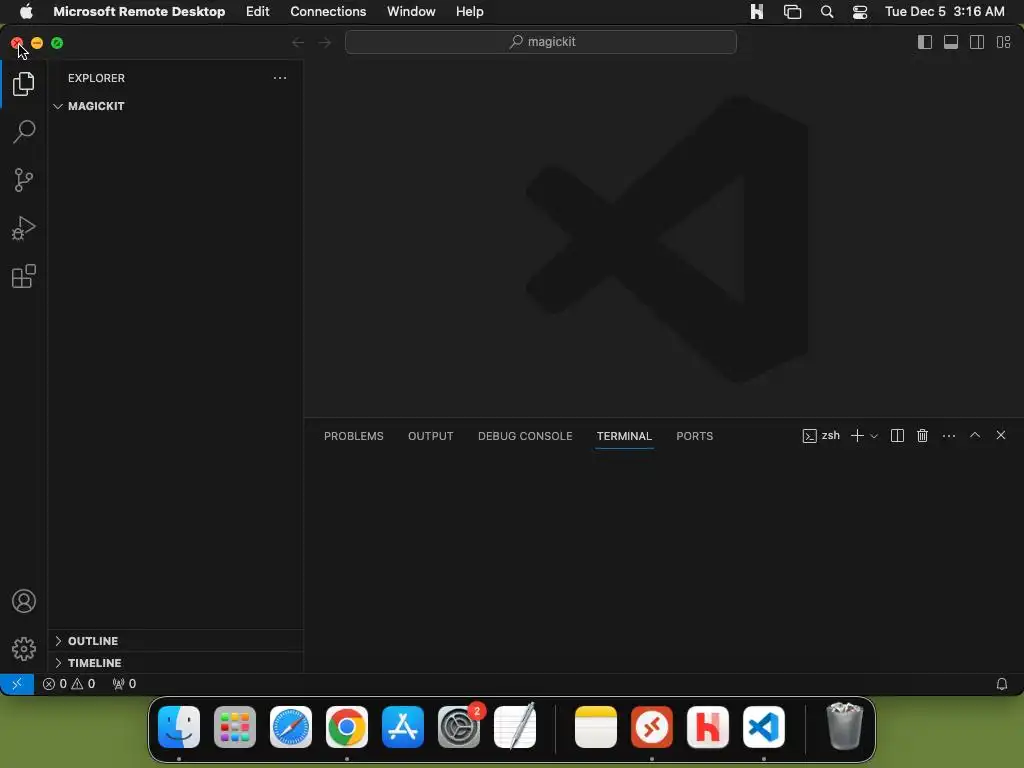Open Control Center in menu bar
The image size is (1024, 768).
coord(859,12)
